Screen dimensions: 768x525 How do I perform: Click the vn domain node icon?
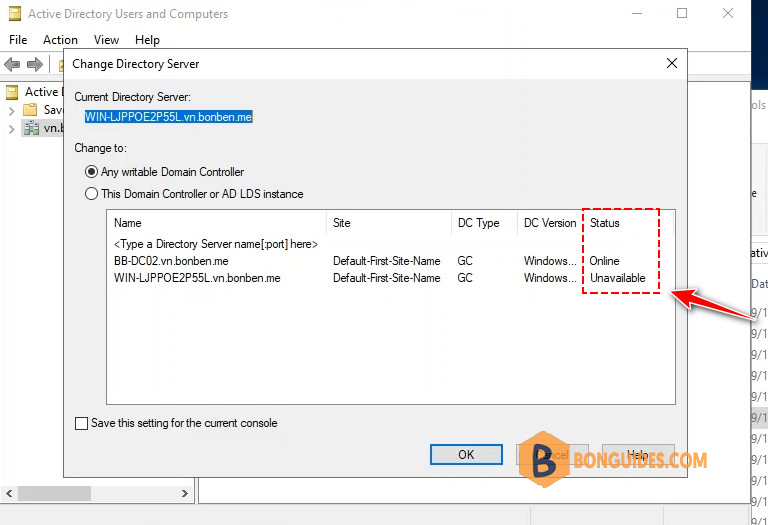tap(31, 128)
